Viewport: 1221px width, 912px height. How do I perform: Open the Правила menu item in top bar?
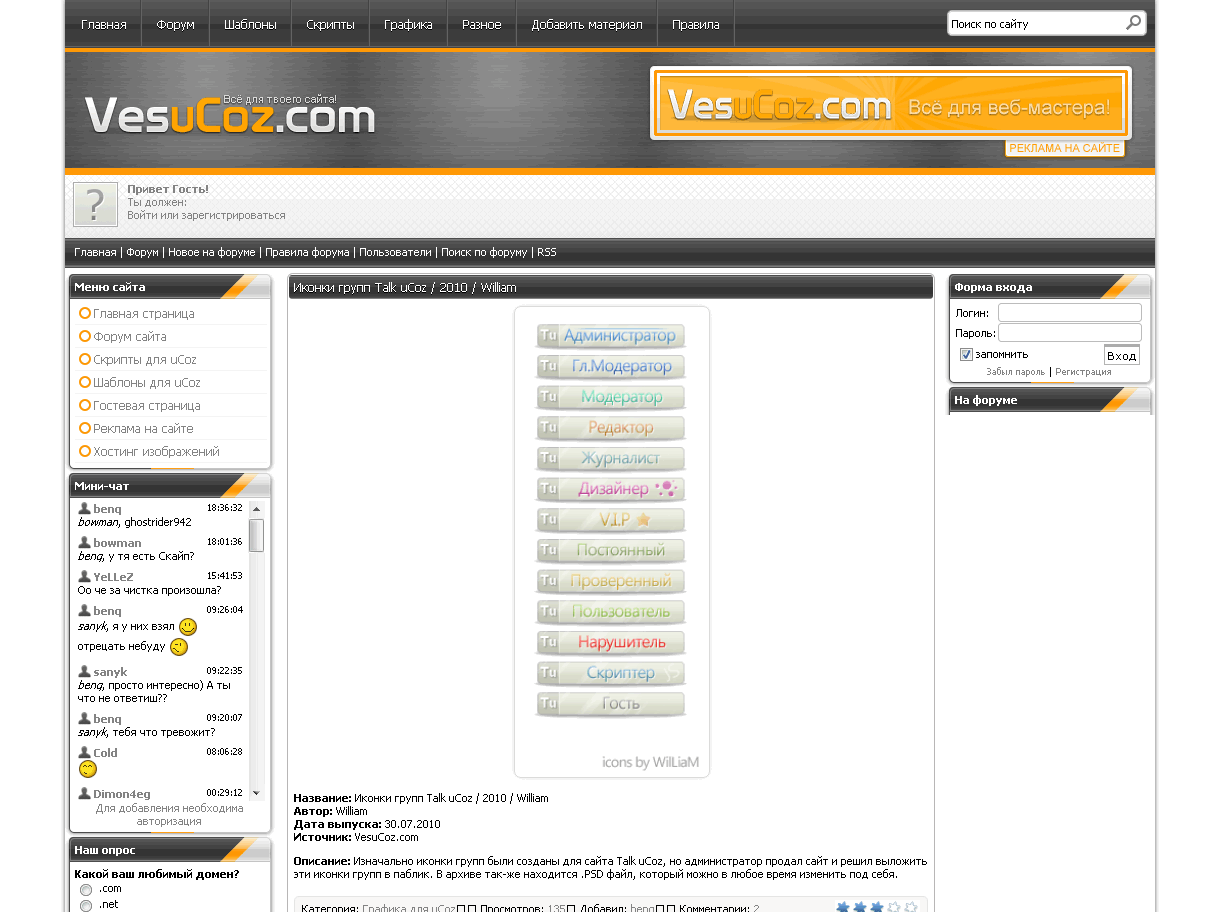point(696,24)
